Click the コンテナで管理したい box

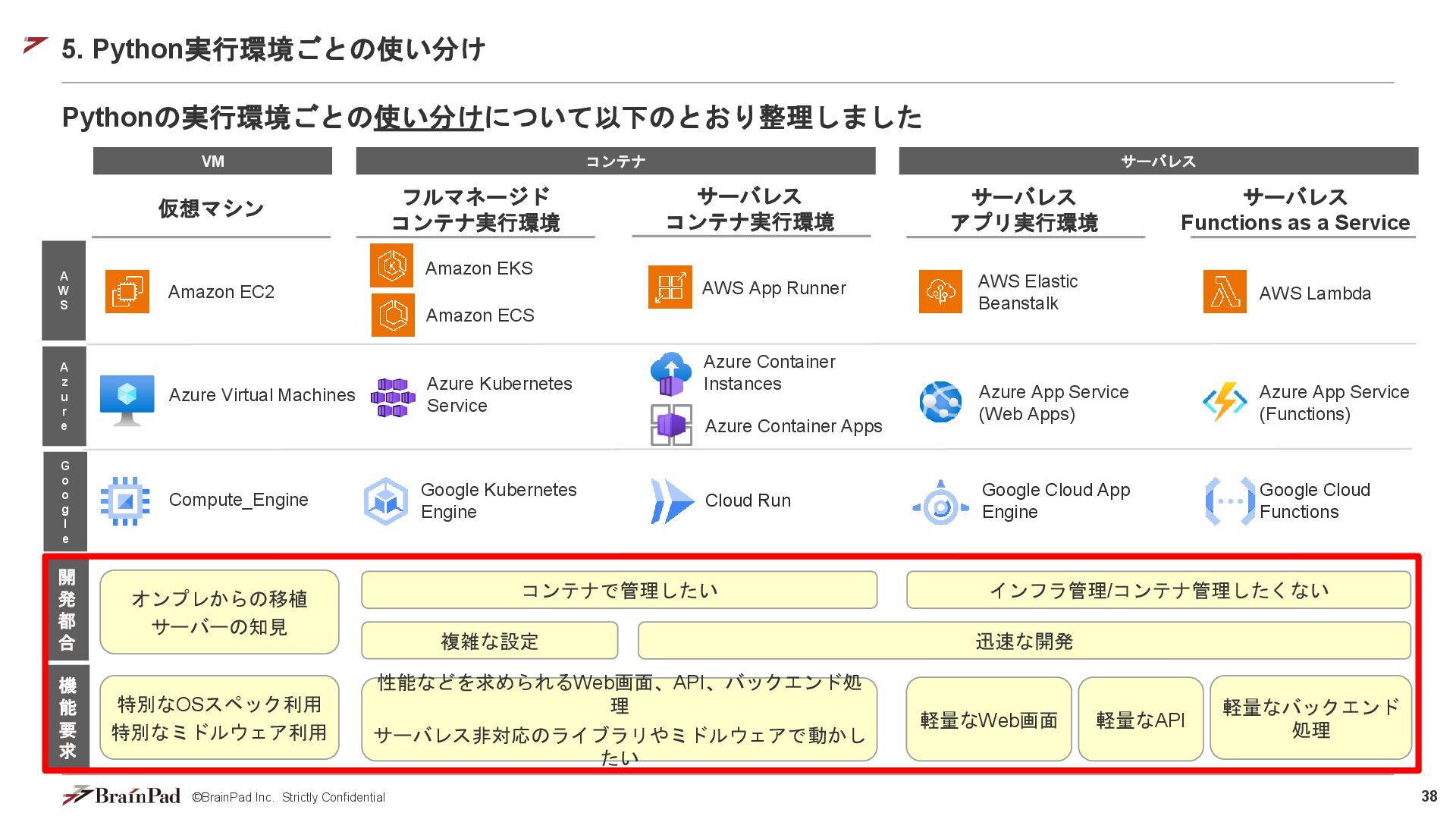tap(619, 590)
